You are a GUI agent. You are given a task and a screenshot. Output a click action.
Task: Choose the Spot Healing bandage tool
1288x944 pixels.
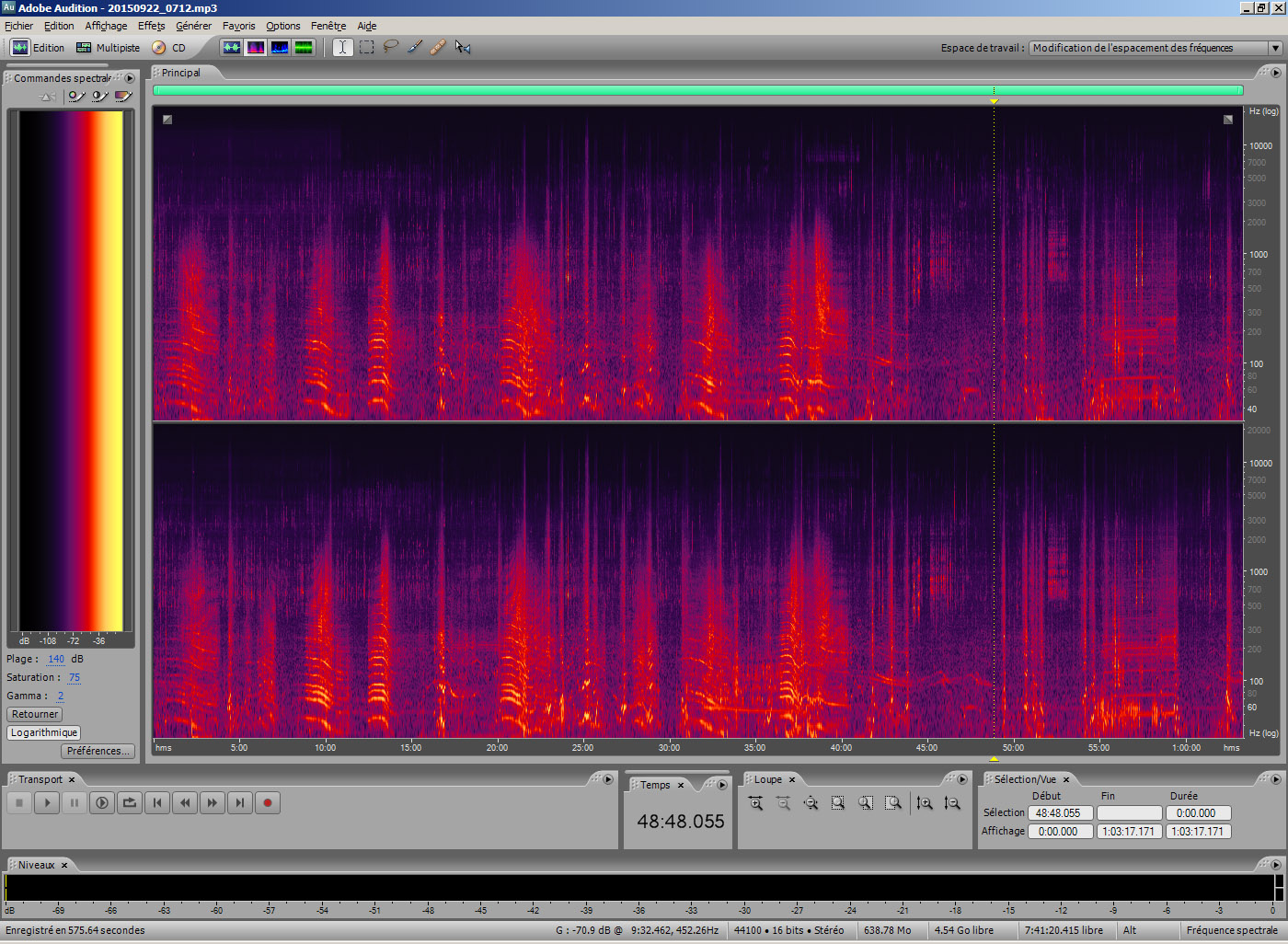pos(438,47)
